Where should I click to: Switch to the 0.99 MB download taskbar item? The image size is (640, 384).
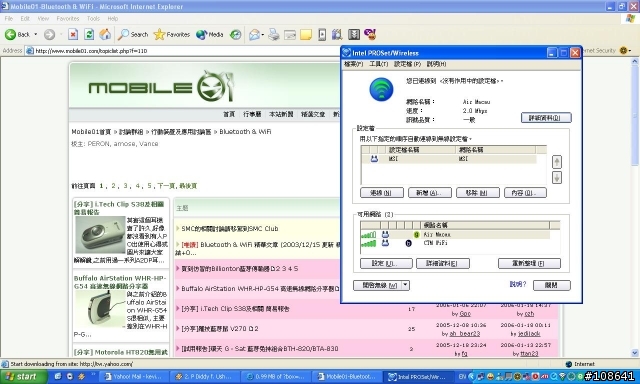point(276,377)
